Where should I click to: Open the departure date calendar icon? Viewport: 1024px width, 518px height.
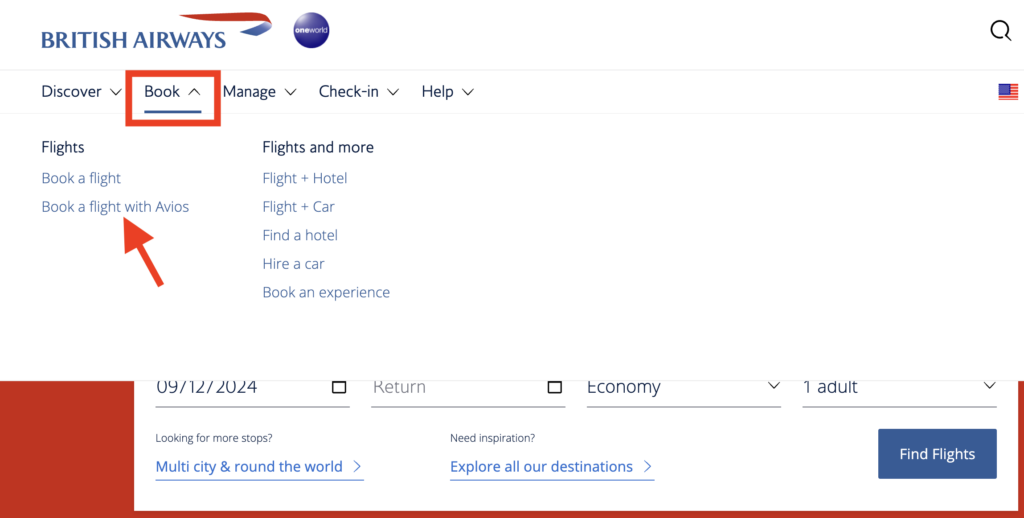(x=339, y=387)
